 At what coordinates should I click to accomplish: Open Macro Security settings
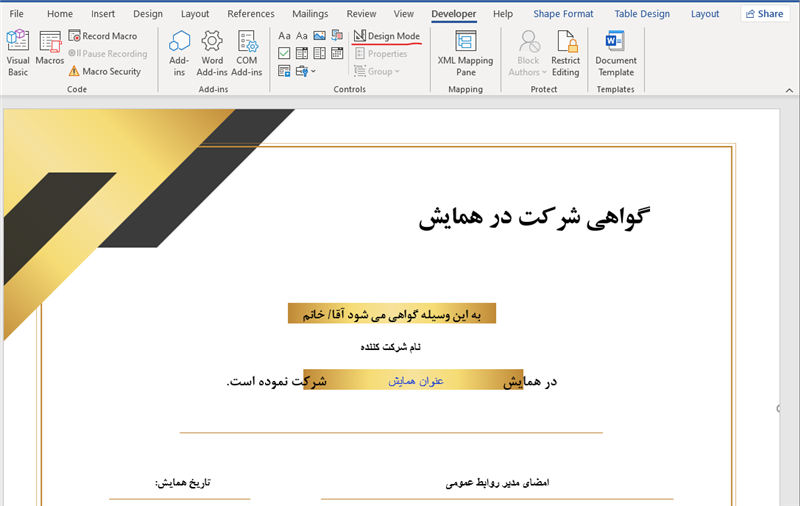[104, 71]
